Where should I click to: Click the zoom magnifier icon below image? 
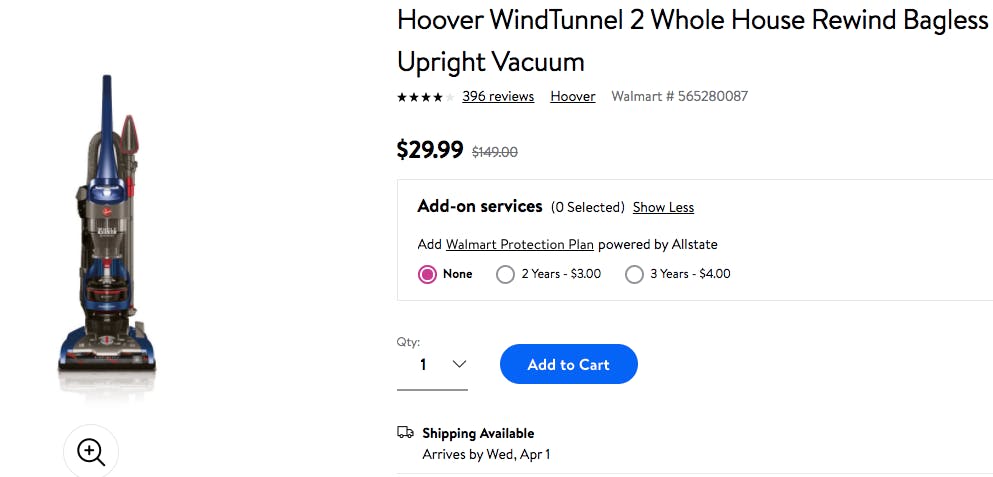(x=91, y=452)
